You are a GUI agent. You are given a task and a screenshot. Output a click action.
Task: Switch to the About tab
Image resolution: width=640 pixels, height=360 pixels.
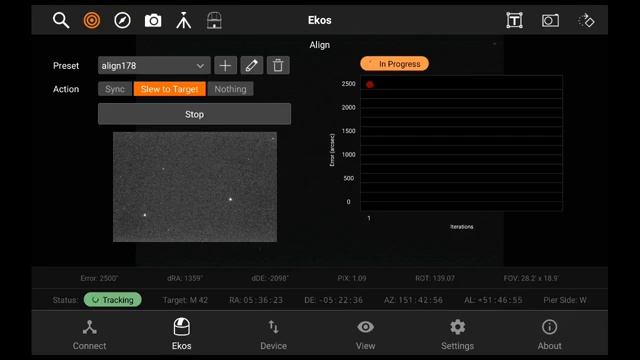[549, 335]
